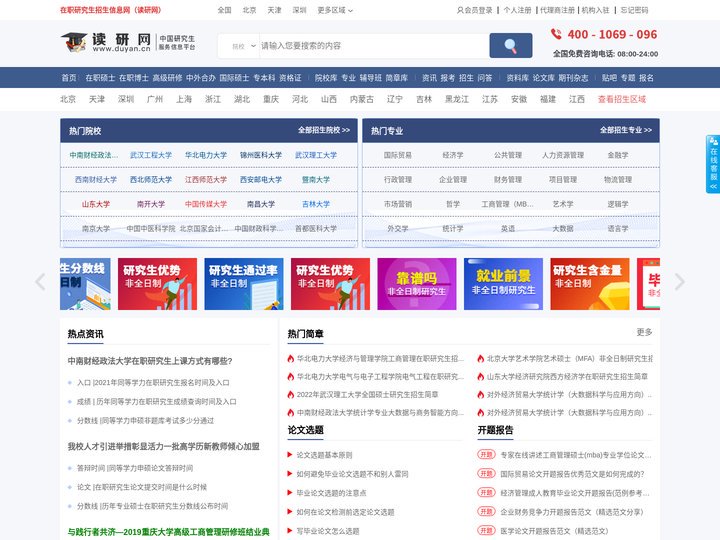Open 大数据 in hot majors
The image size is (720, 540).
[563, 228]
